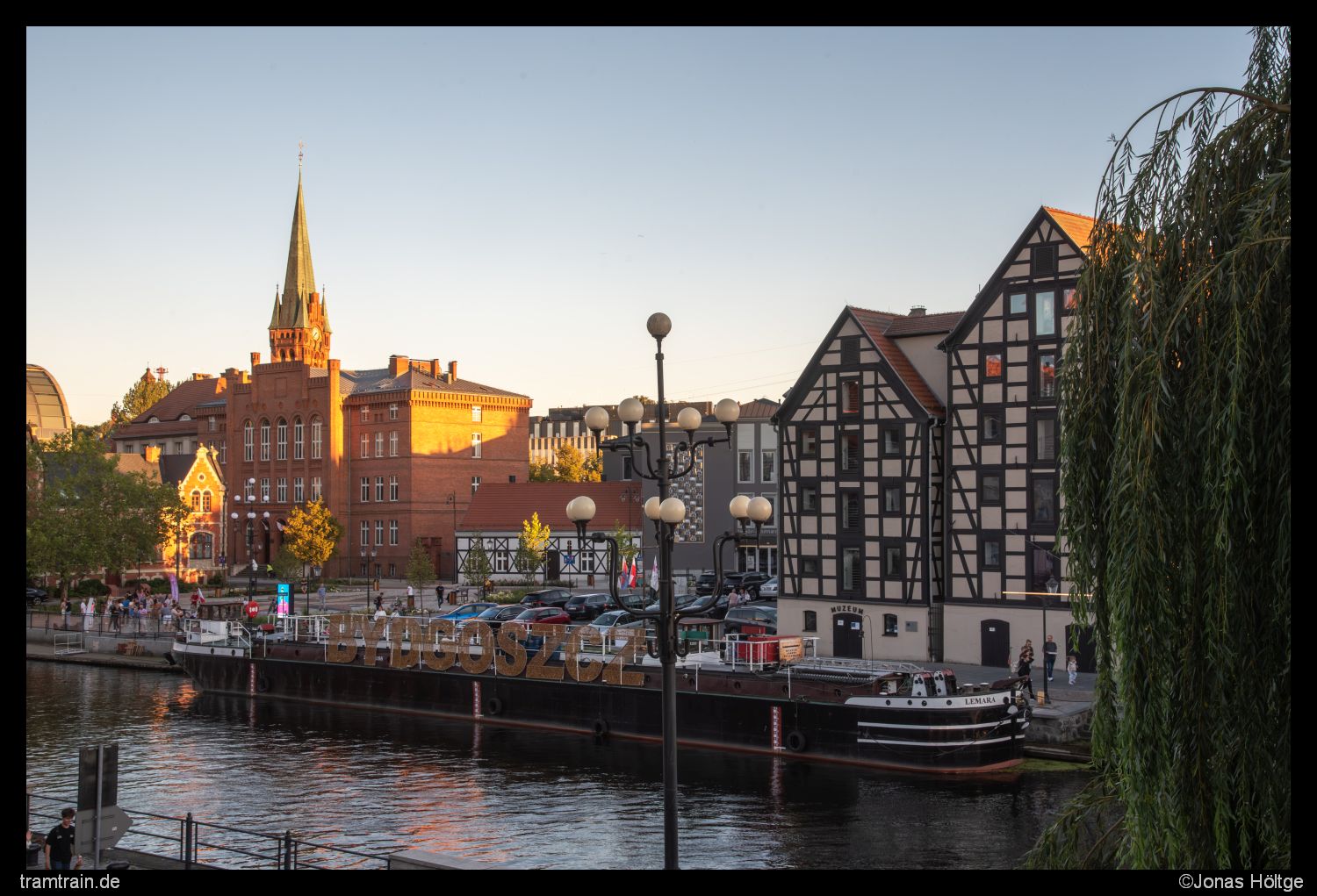
Task: Click the LEMARA name on the barge
Action: point(980,700)
